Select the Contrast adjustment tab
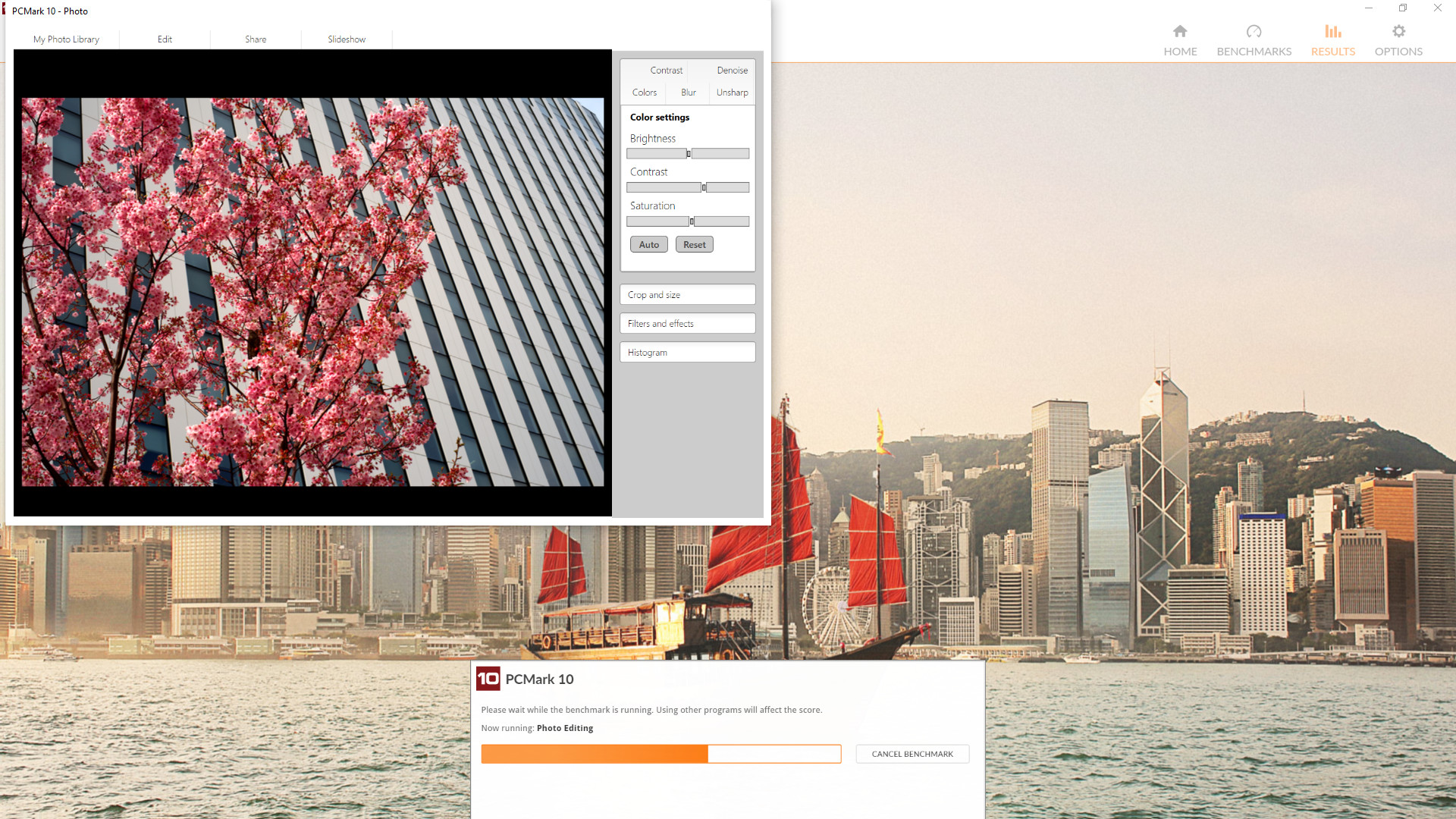1456x819 pixels. click(665, 69)
